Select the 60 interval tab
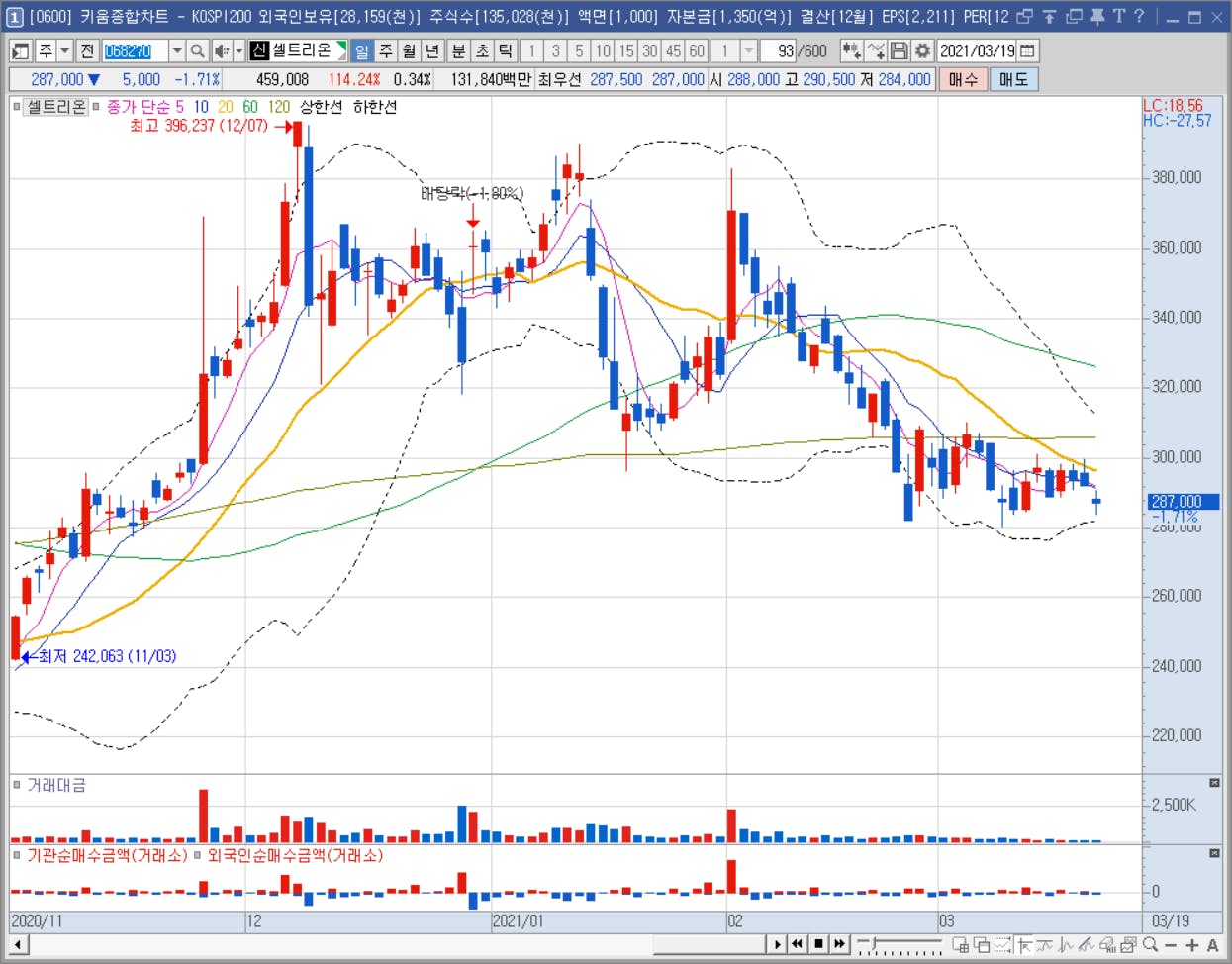 coord(697,50)
